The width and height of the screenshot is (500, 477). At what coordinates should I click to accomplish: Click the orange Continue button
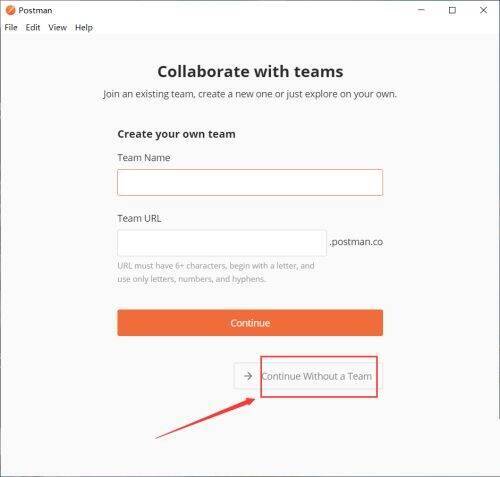(x=250, y=323)
